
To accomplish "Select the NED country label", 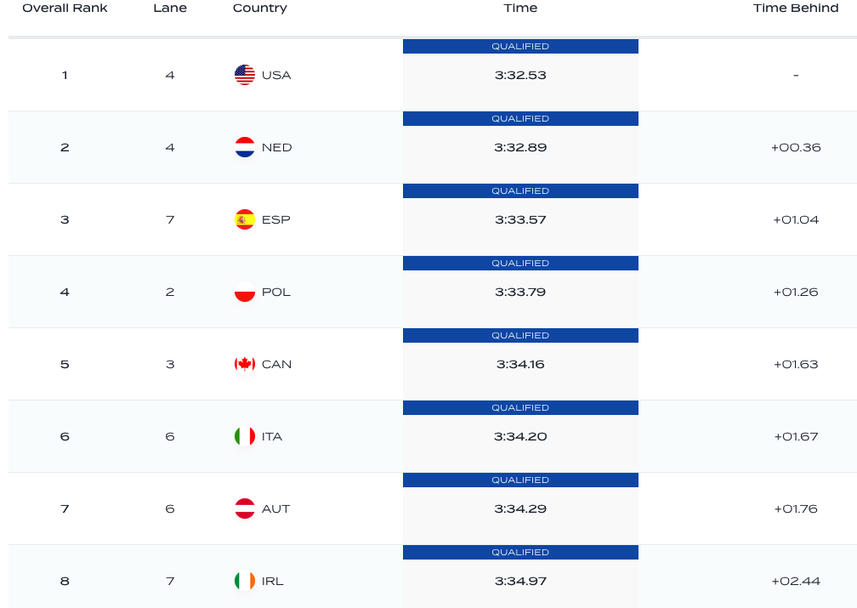I will coord(277,147).
